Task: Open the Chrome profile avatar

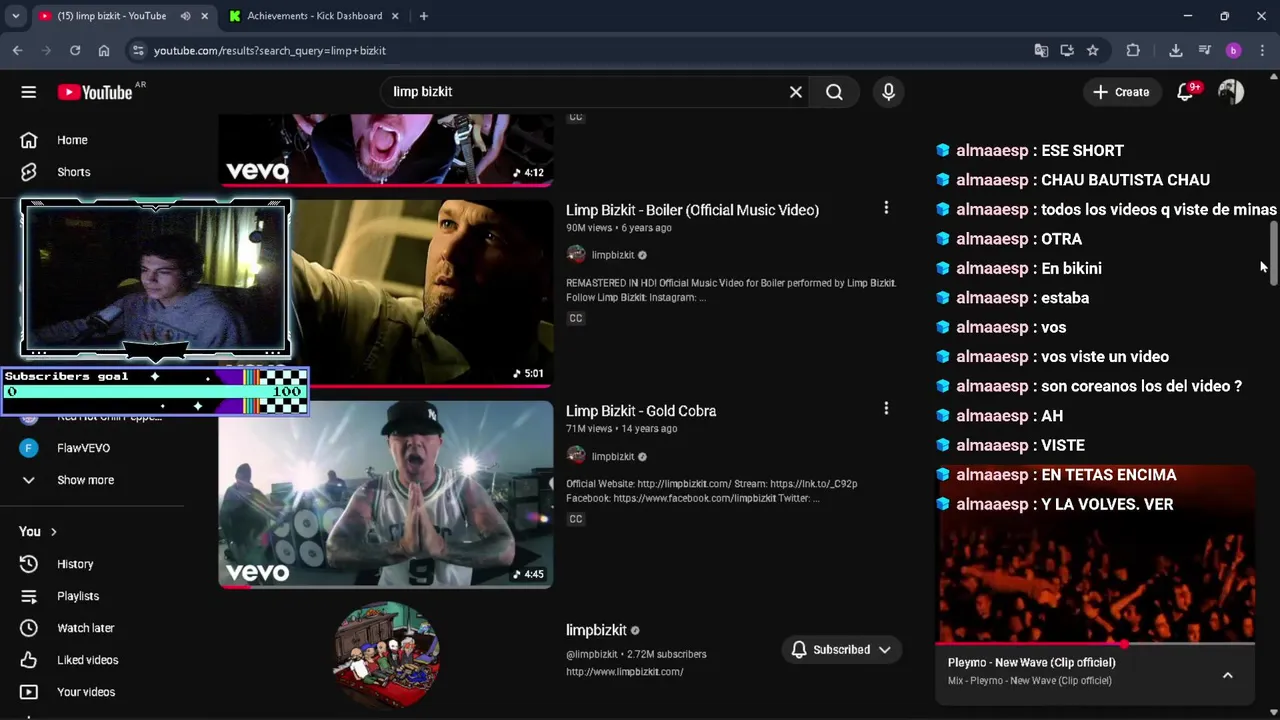Action: [1233, 50]
